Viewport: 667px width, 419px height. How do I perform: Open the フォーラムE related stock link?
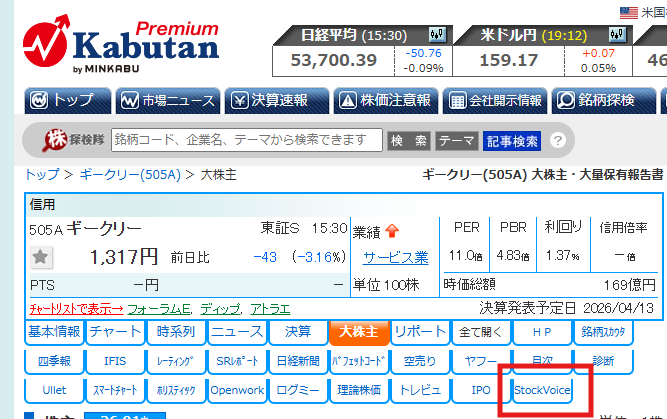coord(159,309)
